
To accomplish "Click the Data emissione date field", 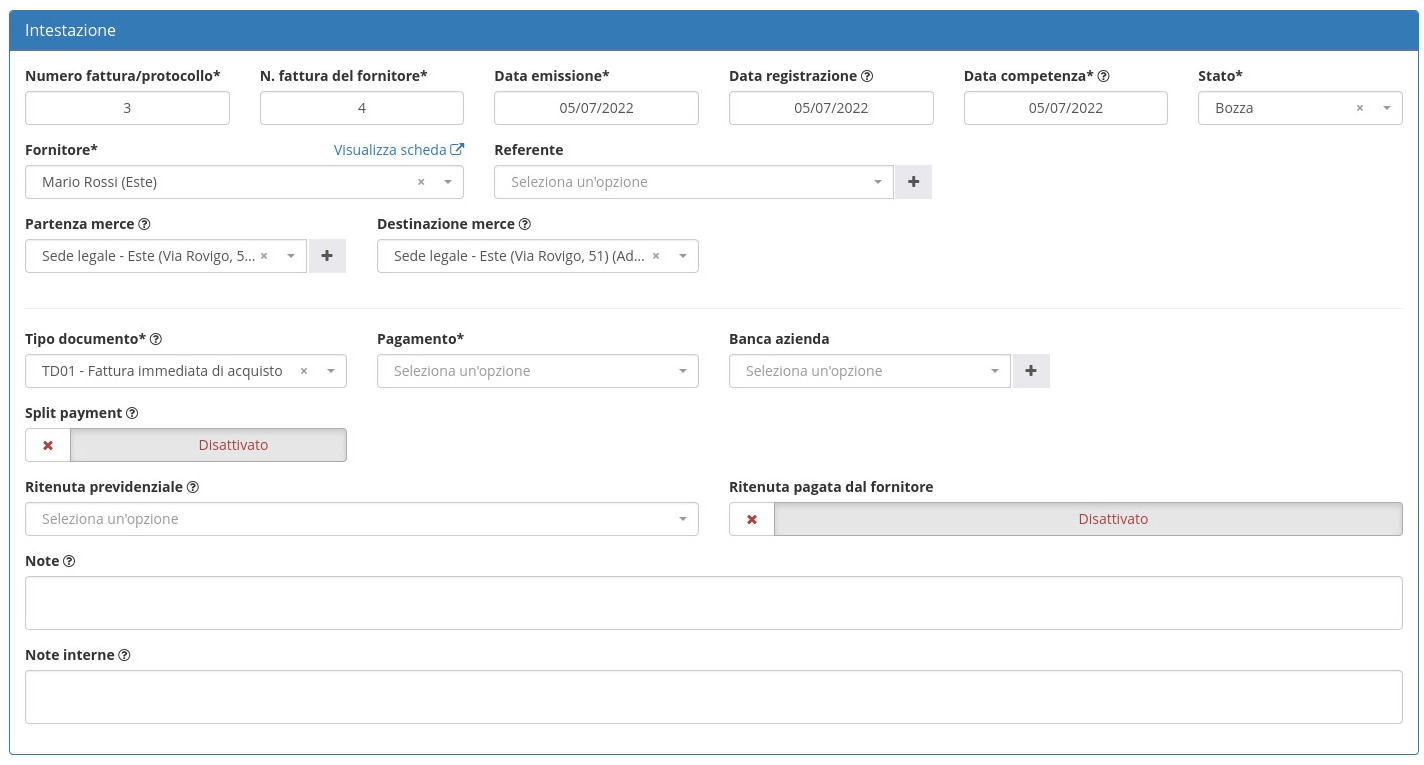I will 596,108.
